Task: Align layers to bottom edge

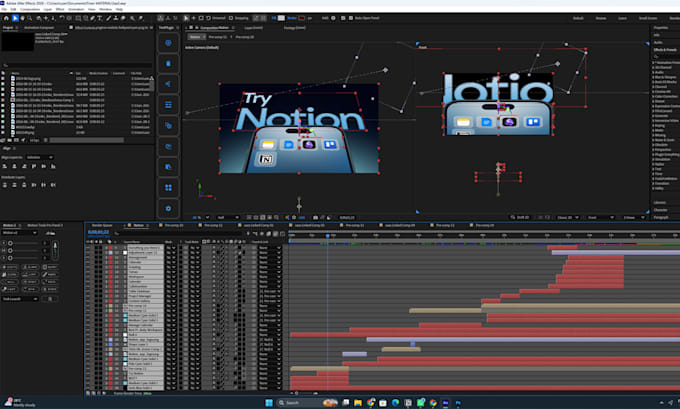Action: 53,166
